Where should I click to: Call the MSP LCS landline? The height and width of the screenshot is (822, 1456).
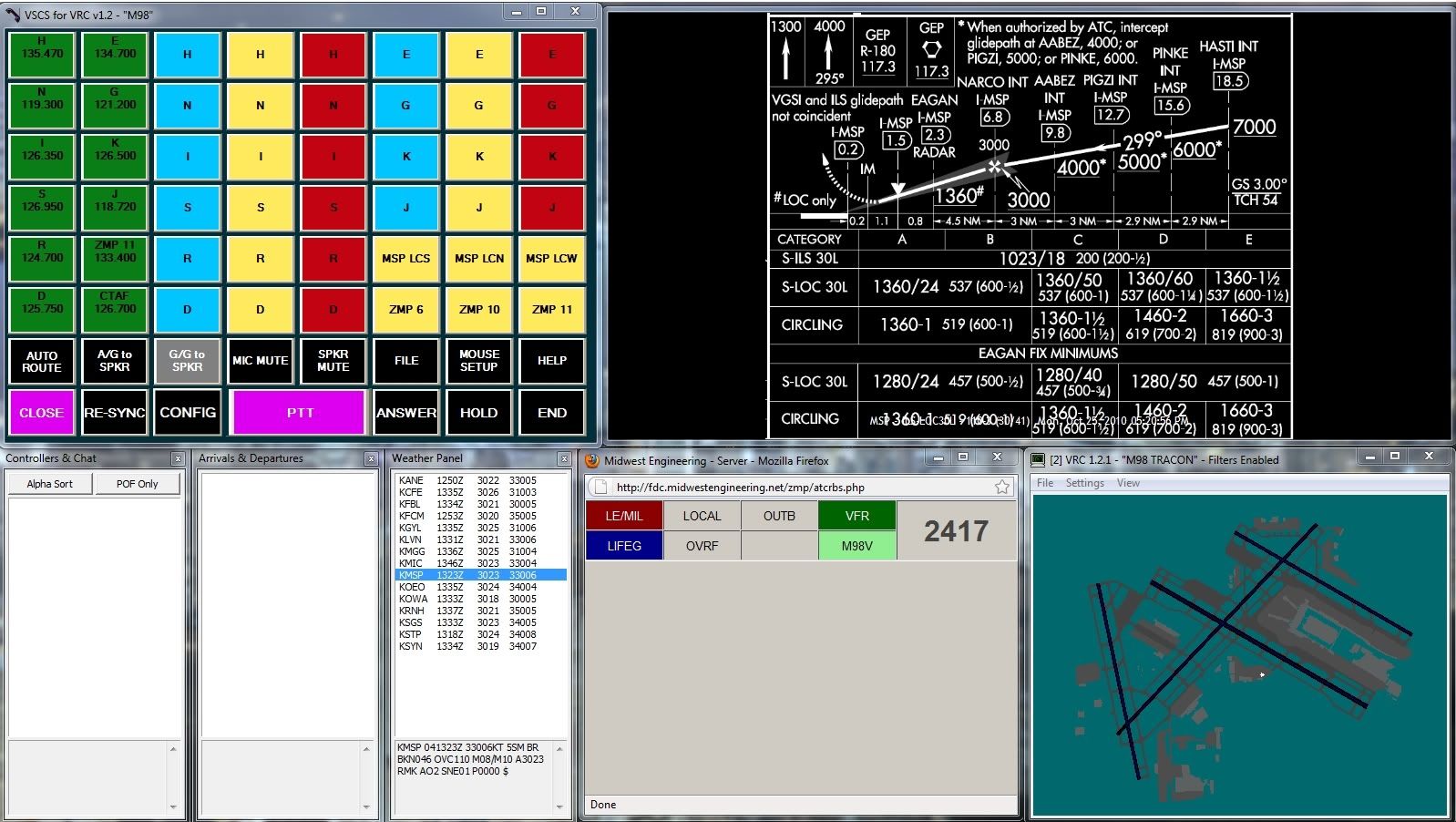(x=406, y=258)
